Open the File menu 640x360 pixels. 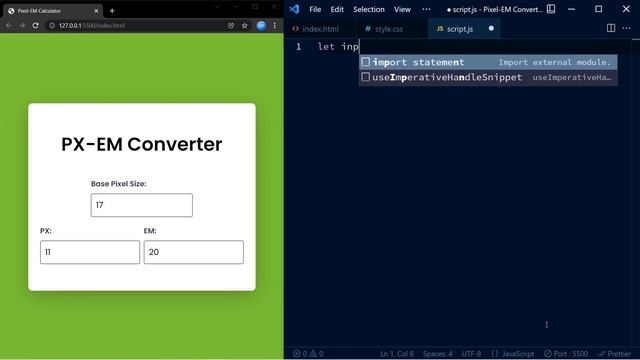tap(315, 9)
